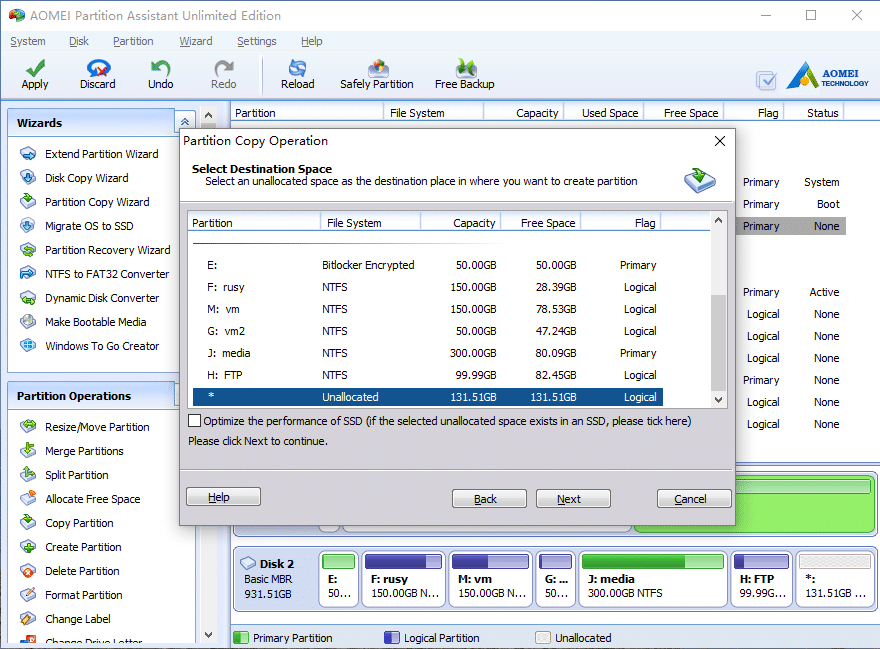Click the Apply checkmark toolbar icon
This screenshot has width=880, height=649.
[x=35, y=68]
